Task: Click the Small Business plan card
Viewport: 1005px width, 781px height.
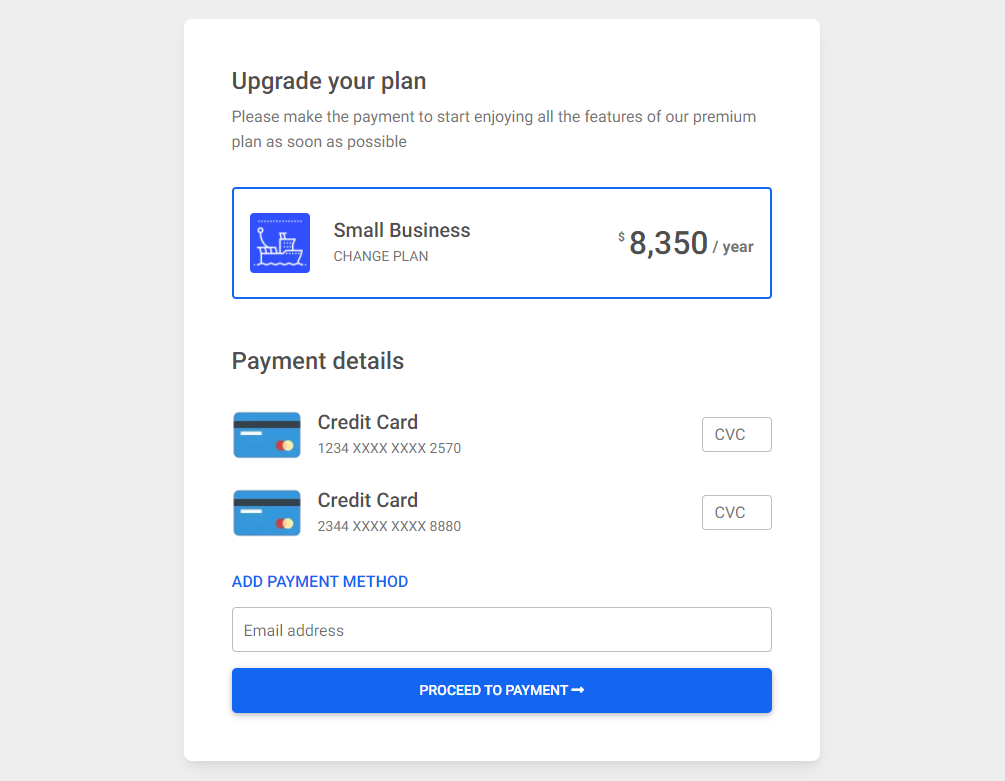Action: click(x=501, y=242)
